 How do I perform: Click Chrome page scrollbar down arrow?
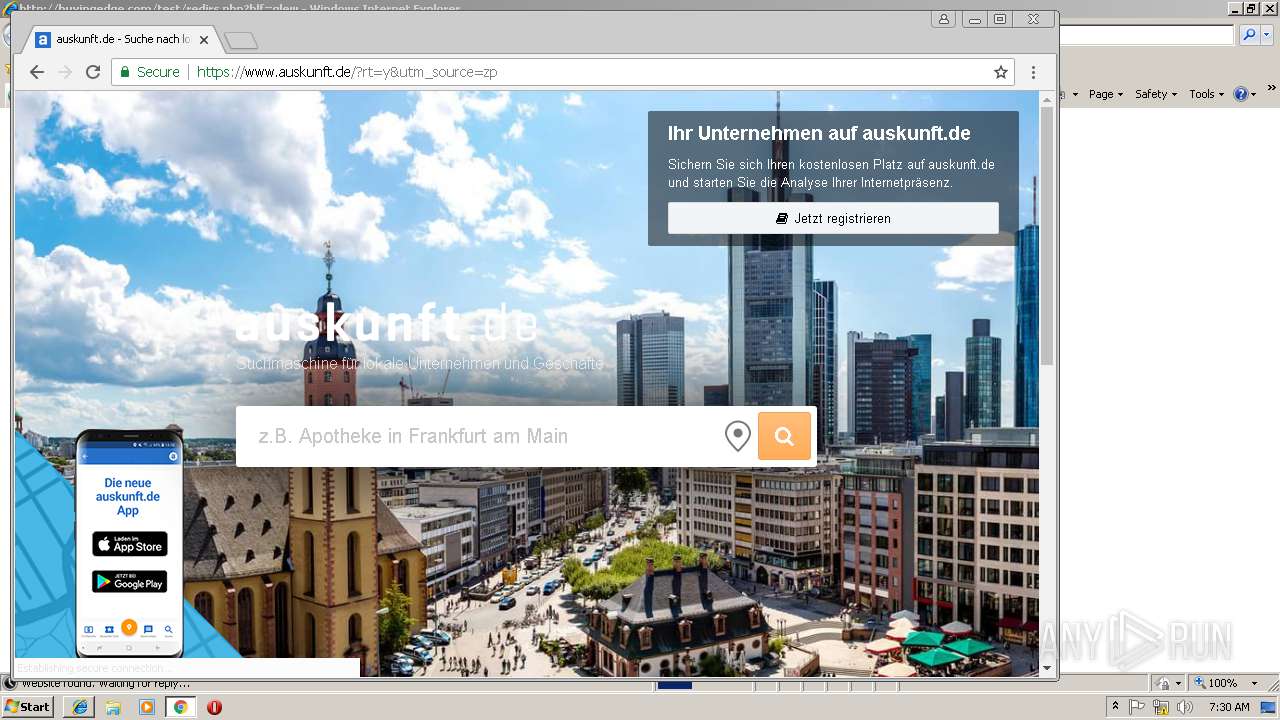pyautogui.click(x=1047, y=667)
